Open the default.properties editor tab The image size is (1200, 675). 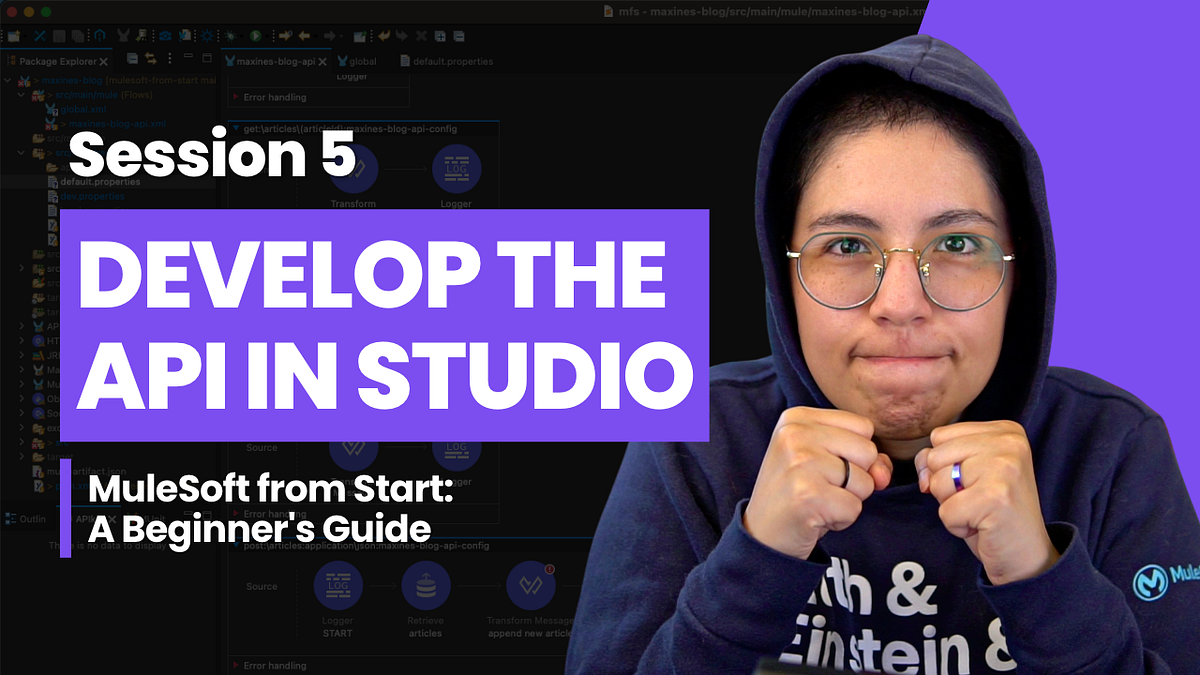[452, 61]
